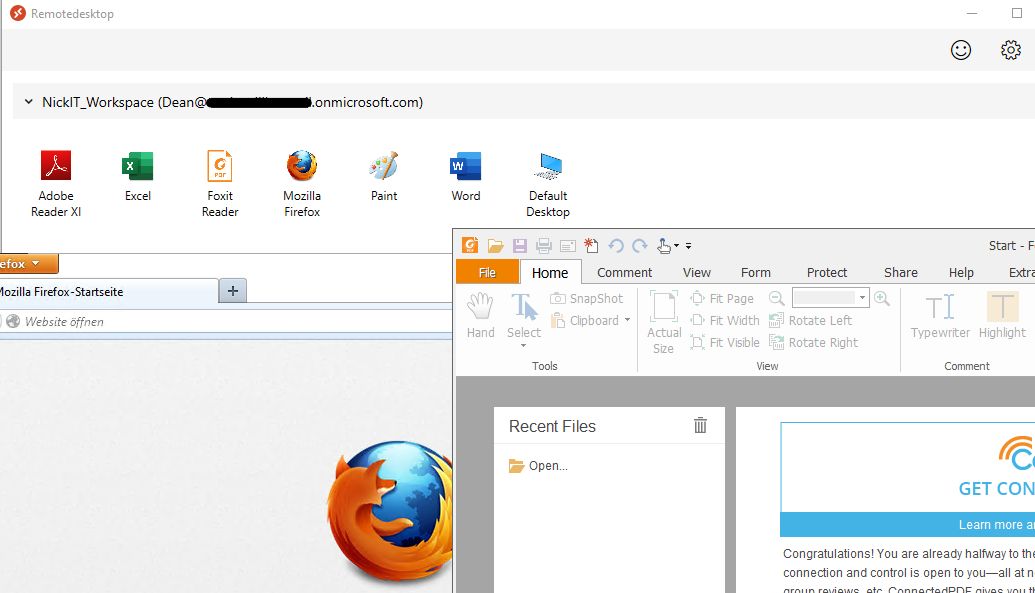Viewport: 1035px width, 593px height.
Task: Click the Email icon in Foxit quick access toolbar
Action: pyautogui.click(x=568, y=246)
